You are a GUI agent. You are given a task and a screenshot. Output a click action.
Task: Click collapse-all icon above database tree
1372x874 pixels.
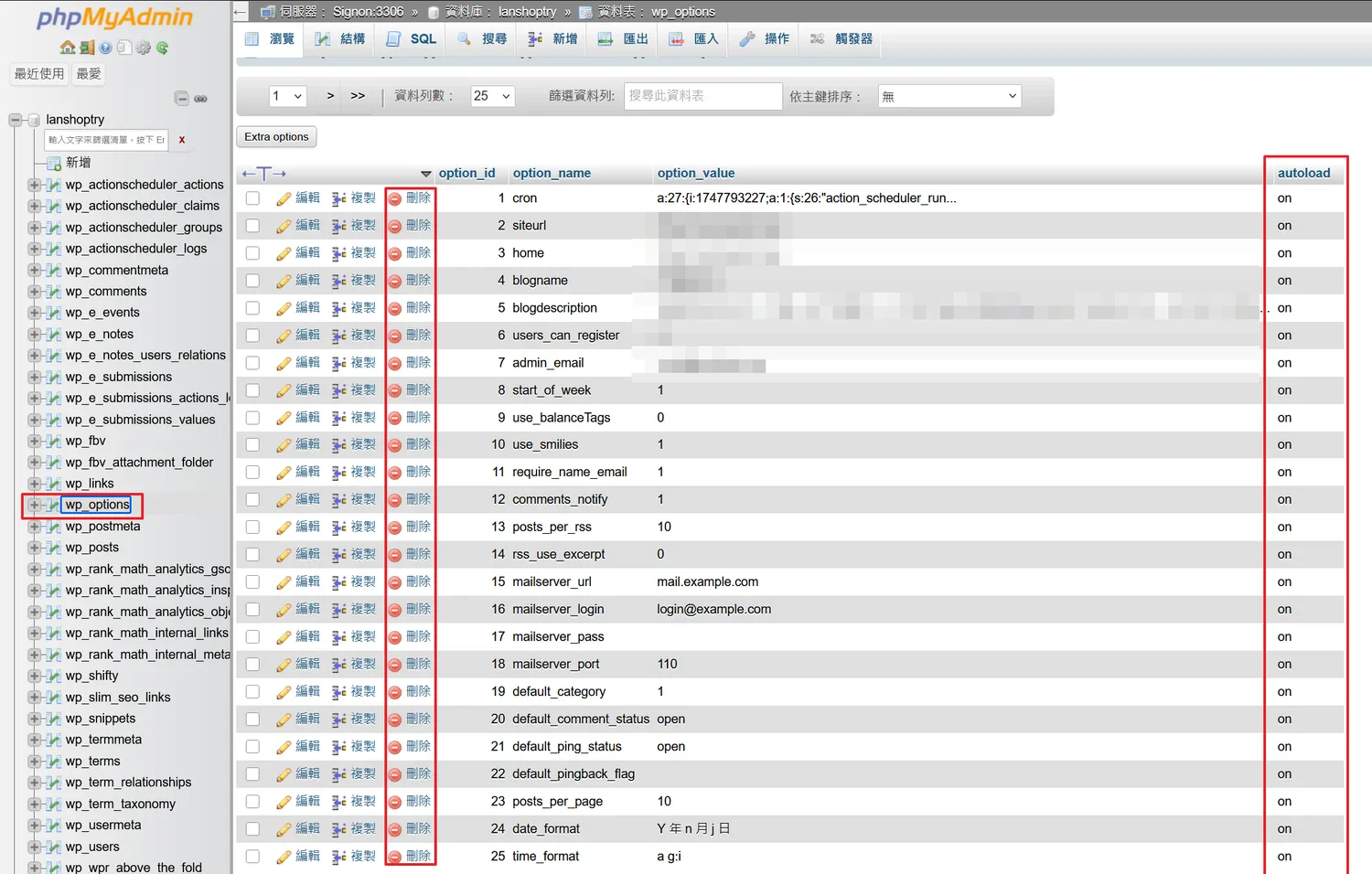[181, 99]
